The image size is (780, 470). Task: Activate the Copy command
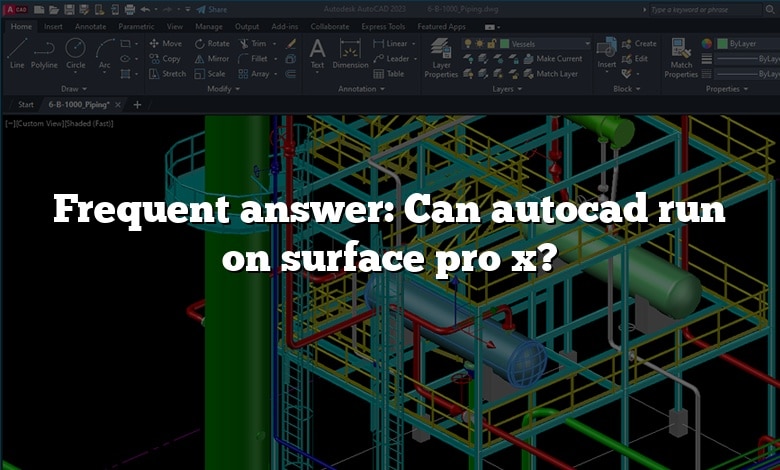tap(165, 59)
